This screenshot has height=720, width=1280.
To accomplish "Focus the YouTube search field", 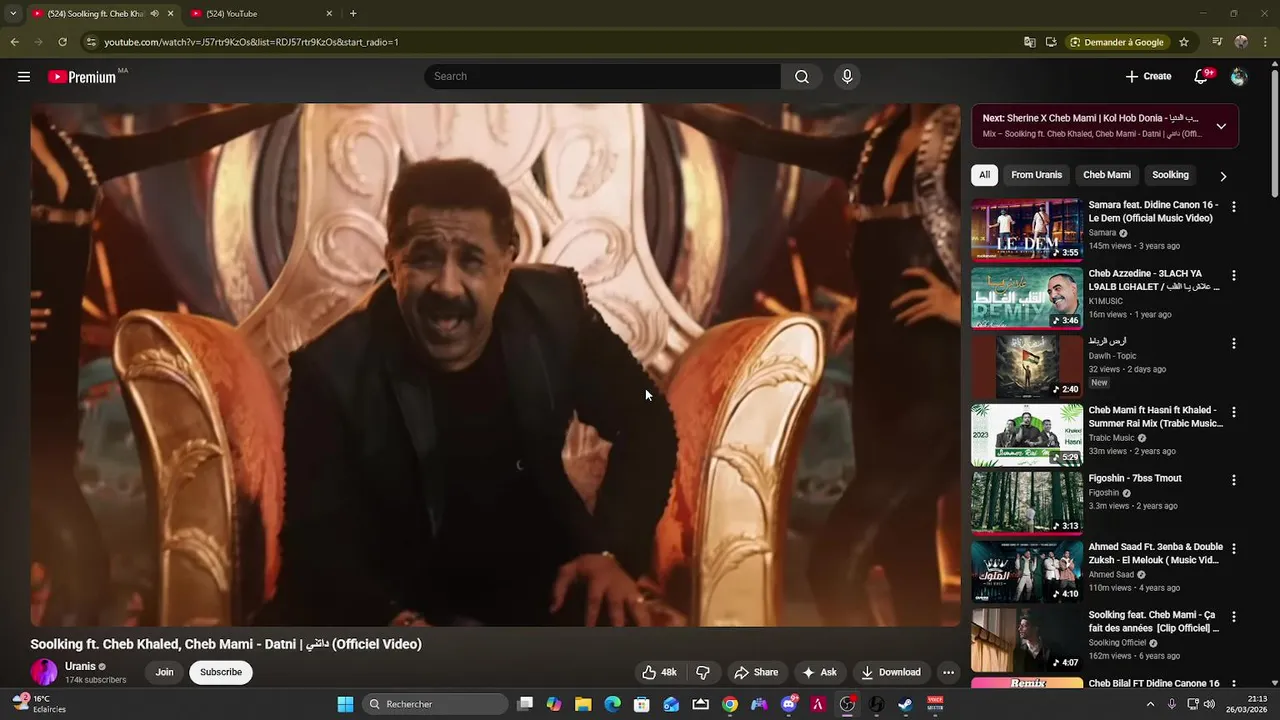I will 602,76.
